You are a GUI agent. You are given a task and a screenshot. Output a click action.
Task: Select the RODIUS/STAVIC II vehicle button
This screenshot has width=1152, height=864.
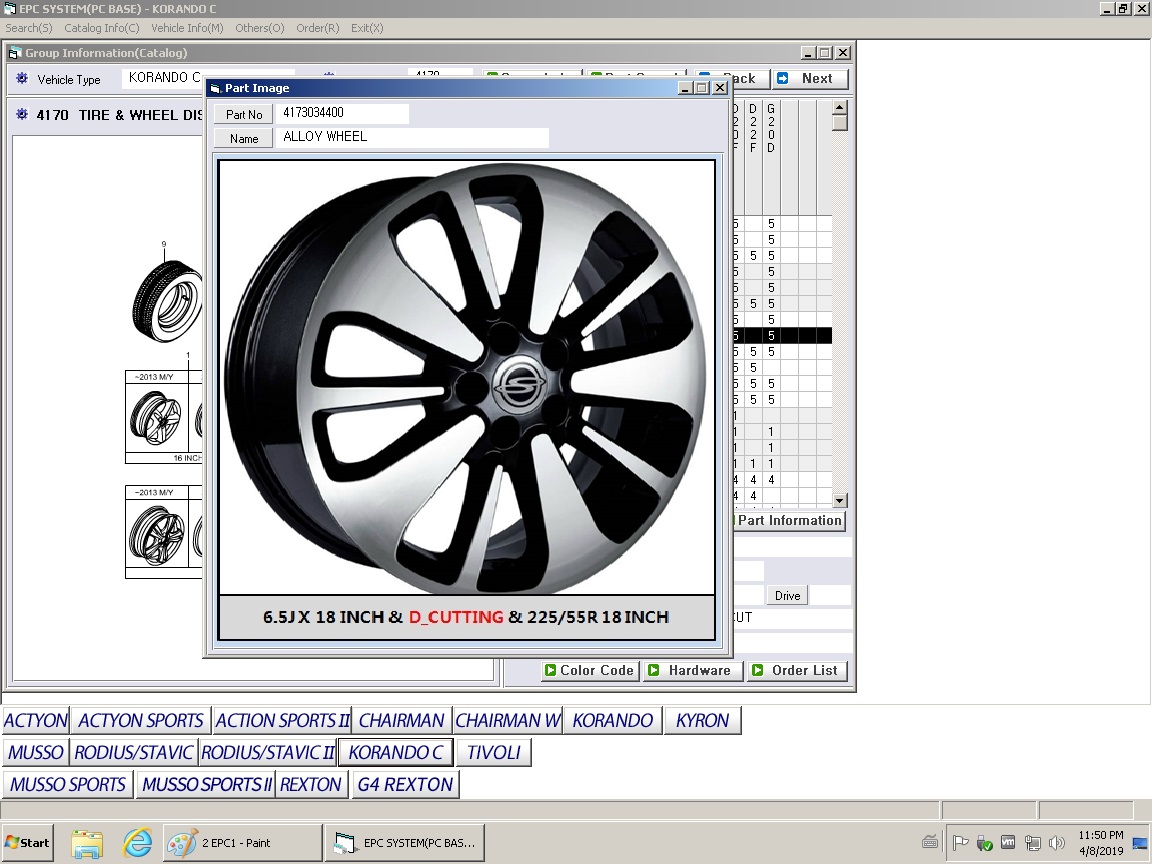(268, 752)
